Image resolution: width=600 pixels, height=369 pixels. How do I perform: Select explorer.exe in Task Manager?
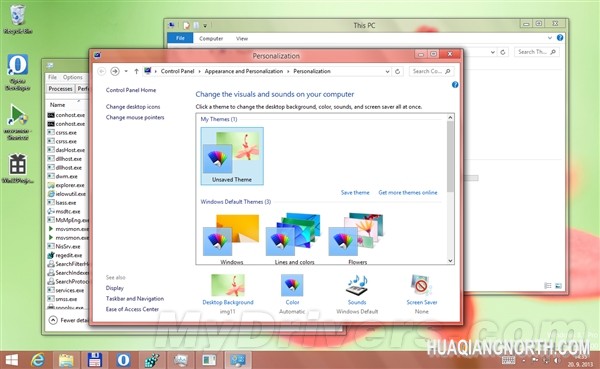click(x=67, y=185)
